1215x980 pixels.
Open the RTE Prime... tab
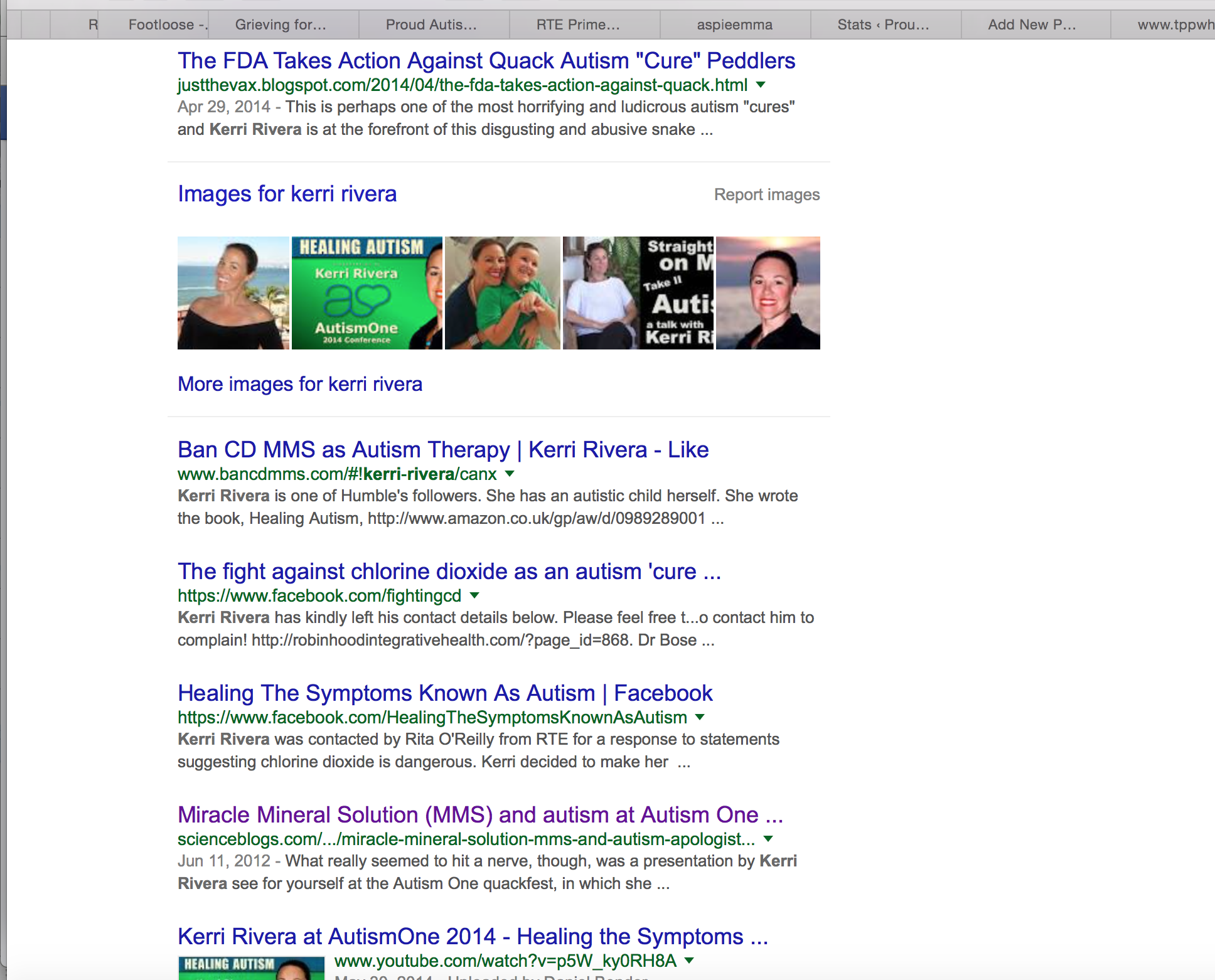[x=584, y=24]
